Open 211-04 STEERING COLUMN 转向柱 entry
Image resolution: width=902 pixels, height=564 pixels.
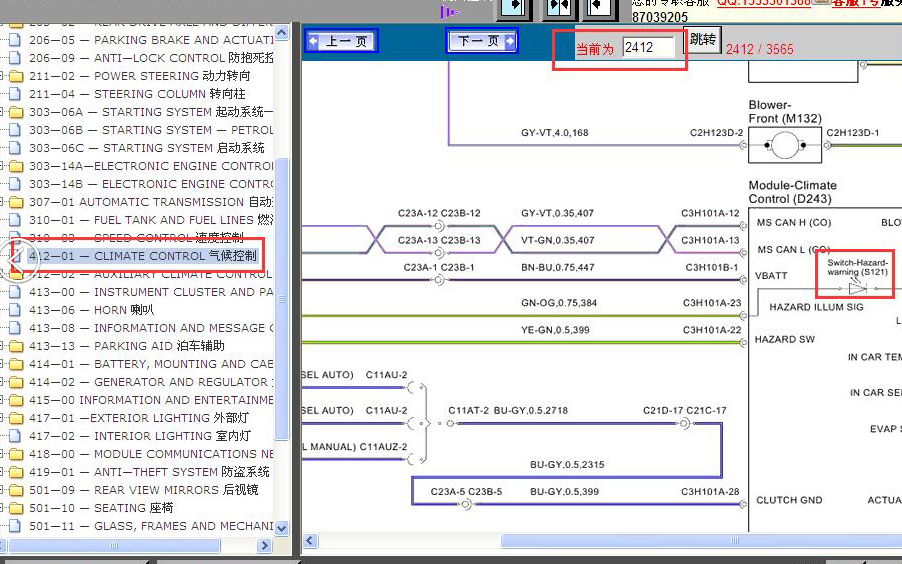tap(137, 94)
